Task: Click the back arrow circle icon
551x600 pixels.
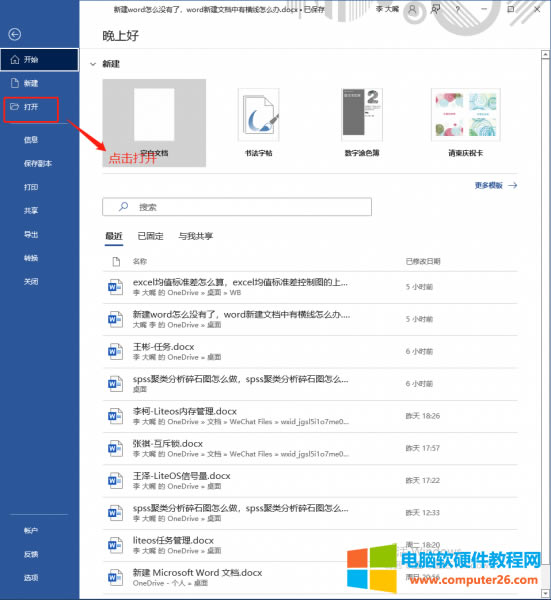Action: coord(15,34)
